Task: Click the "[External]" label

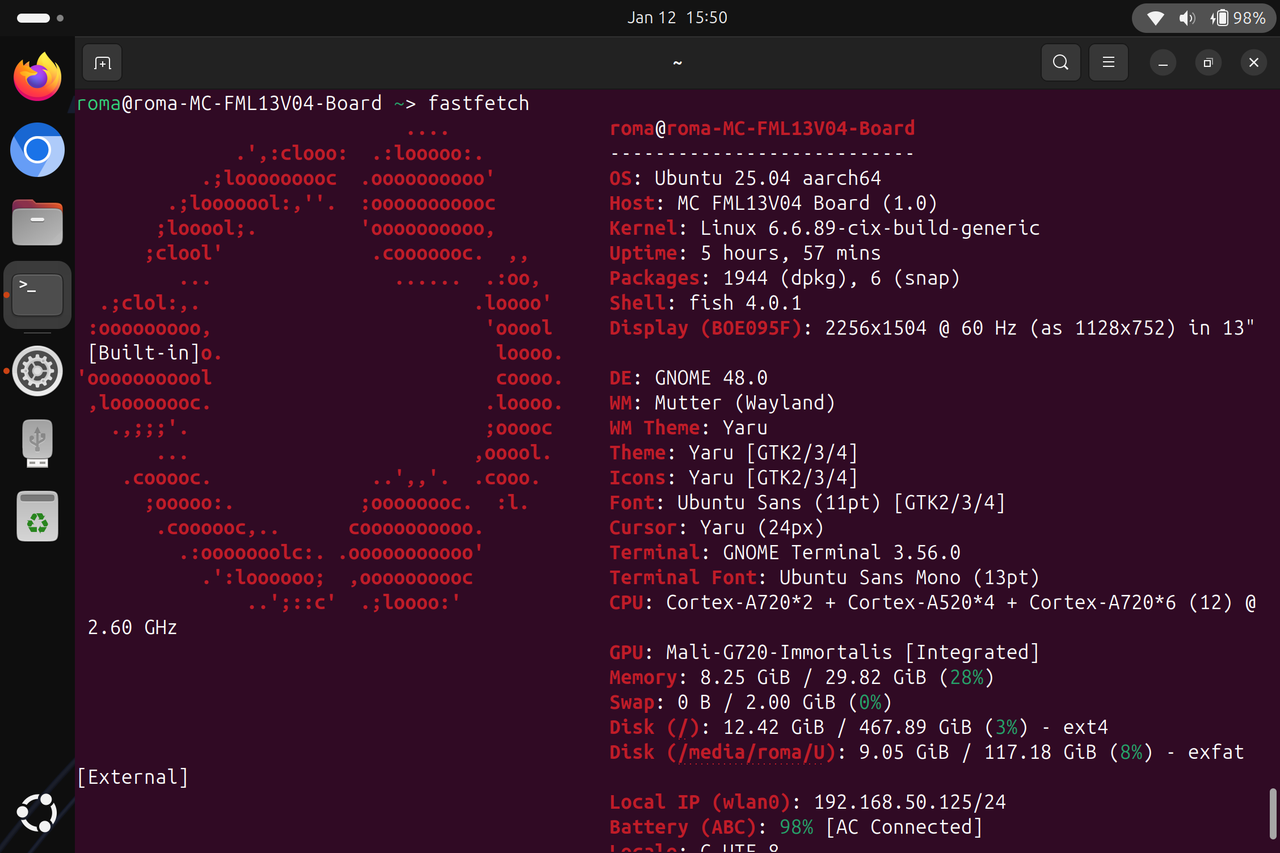Action: (132, 777)
